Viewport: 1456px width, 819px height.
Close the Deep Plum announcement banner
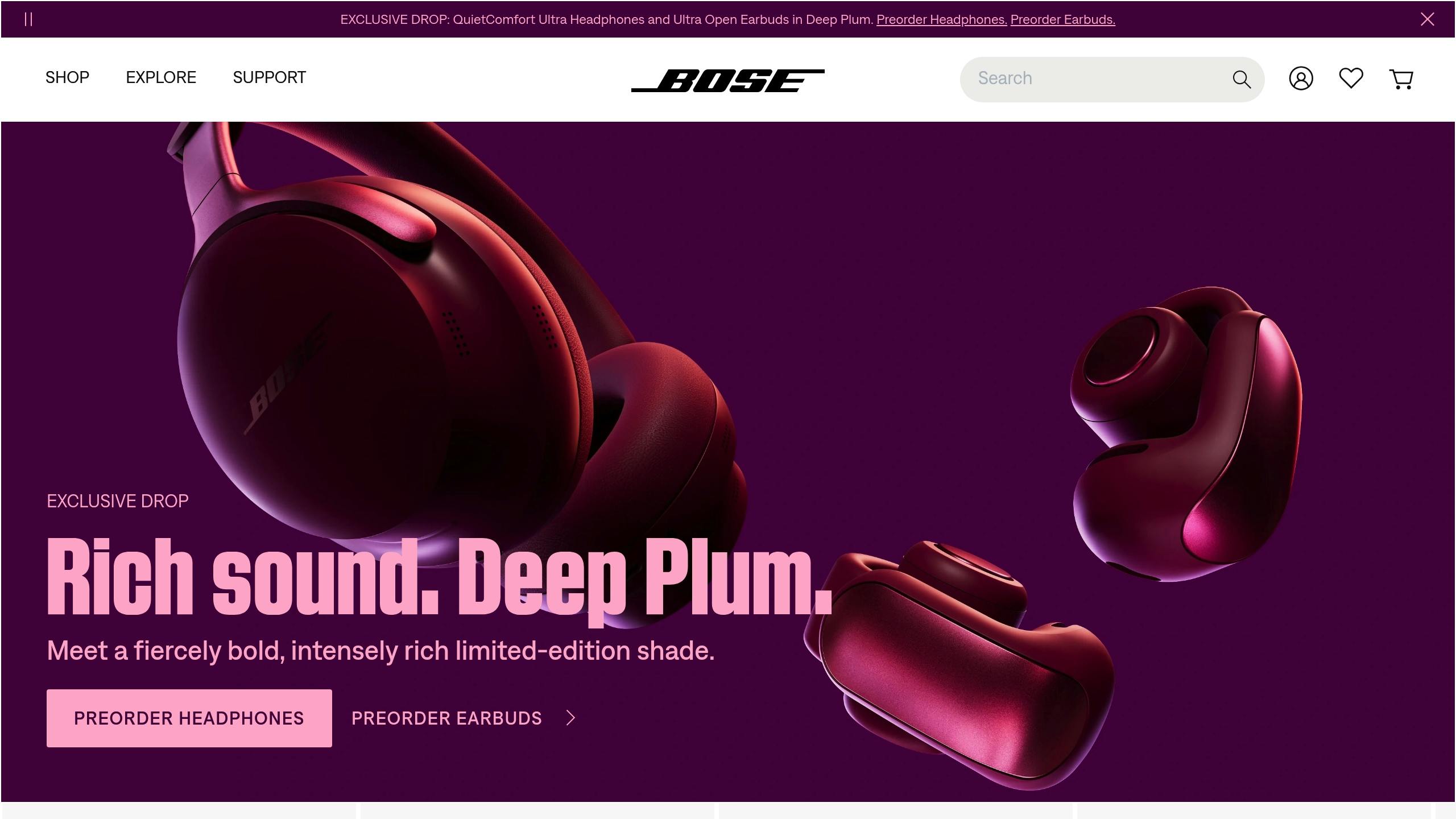click(x=1427, y=19)
